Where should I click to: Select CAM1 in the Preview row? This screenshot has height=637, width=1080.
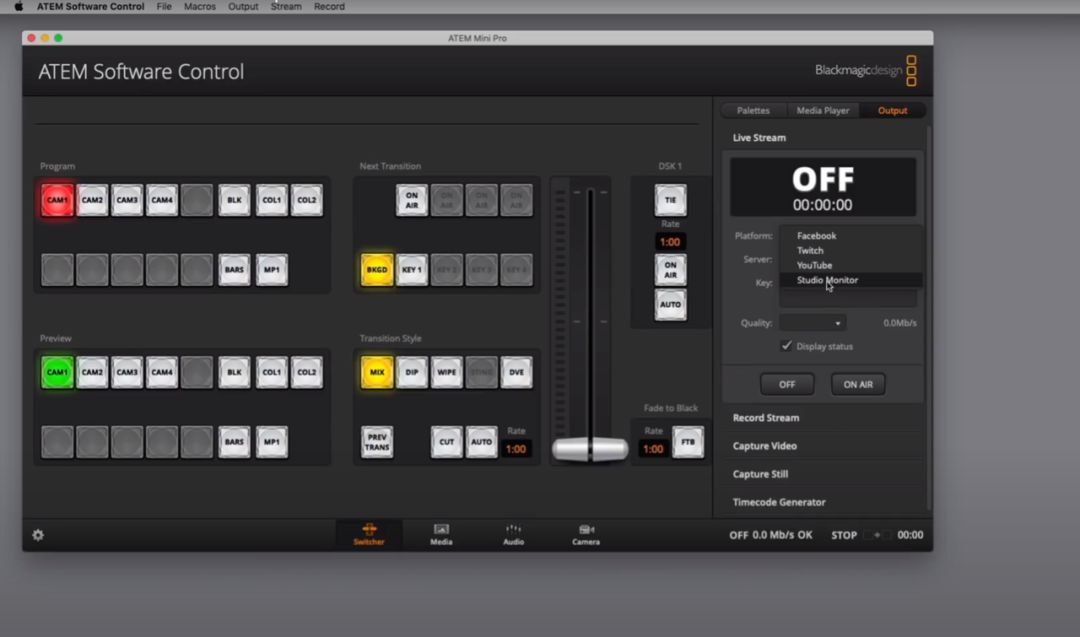coord(57,373)
